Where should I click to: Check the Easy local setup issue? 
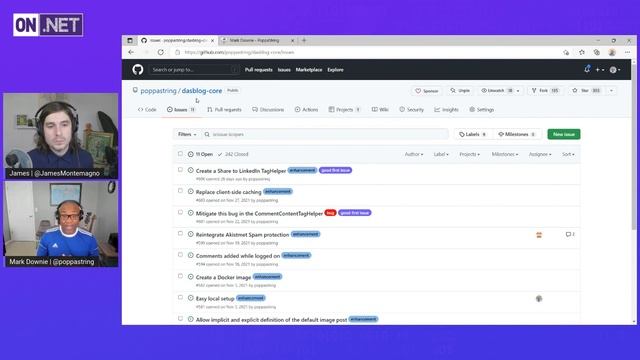click(x=180, y=297)
